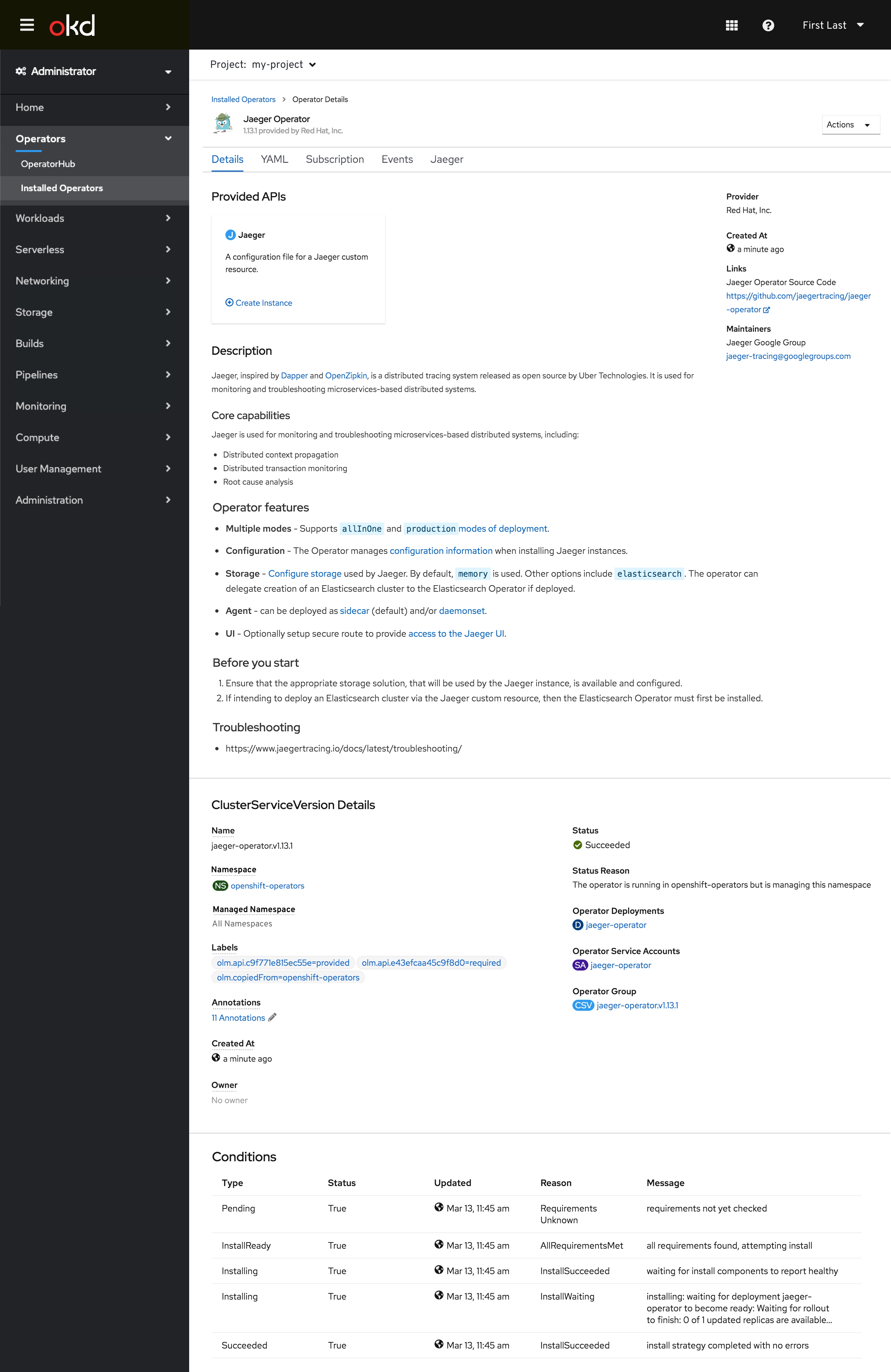Switch to the Events tab

click(x=397, y=159)
